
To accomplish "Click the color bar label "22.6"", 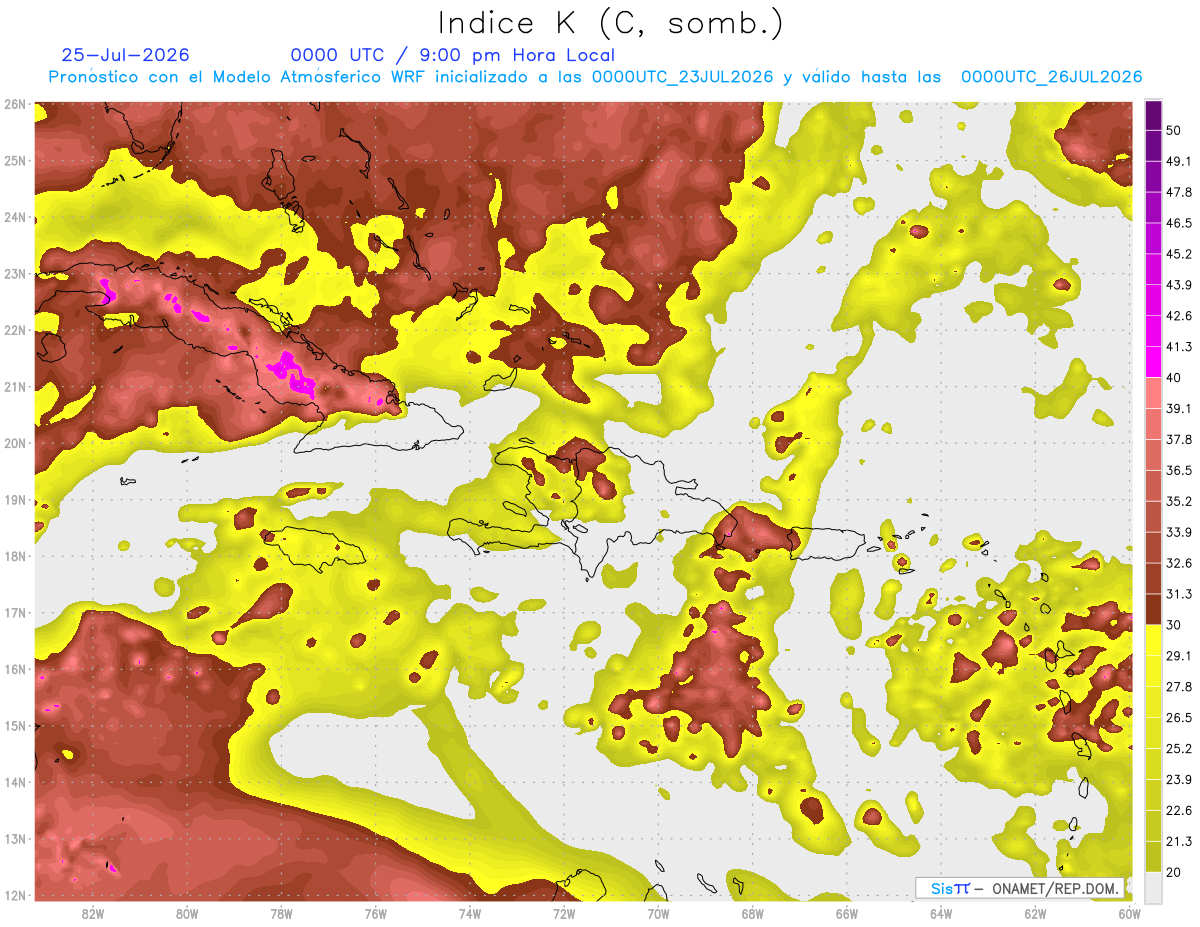I will point(1179,810).
